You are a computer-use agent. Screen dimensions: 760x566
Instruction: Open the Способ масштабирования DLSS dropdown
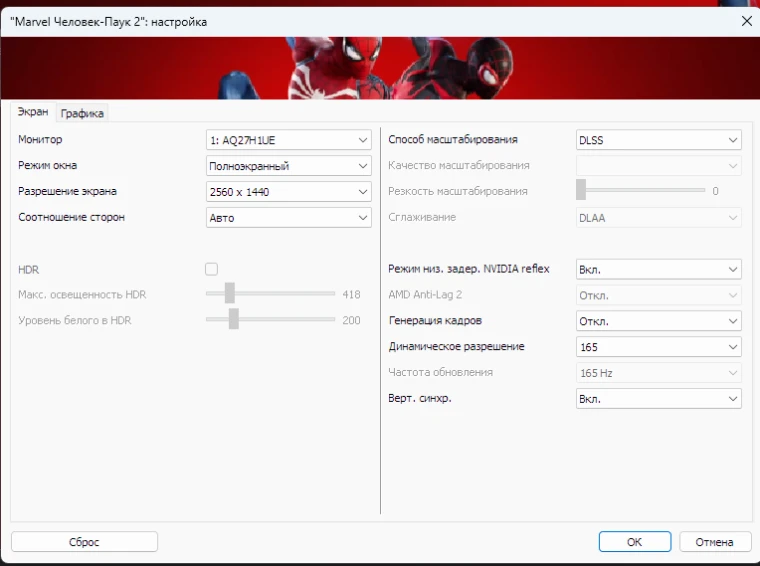pyautogui.click(x=659, y=140)
